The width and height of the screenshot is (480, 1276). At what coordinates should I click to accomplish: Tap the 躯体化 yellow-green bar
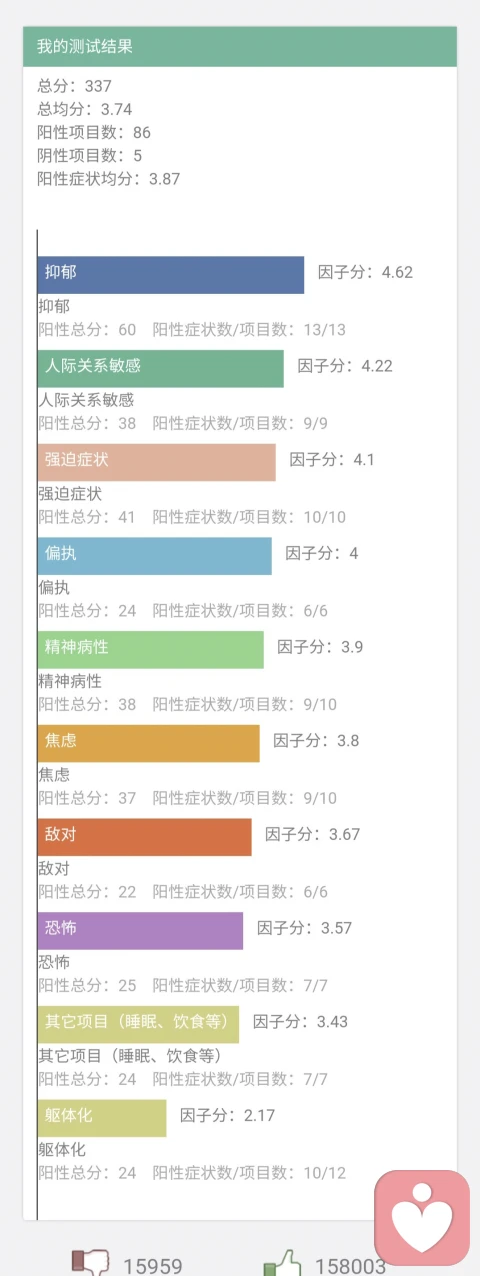coord(102,1118)
